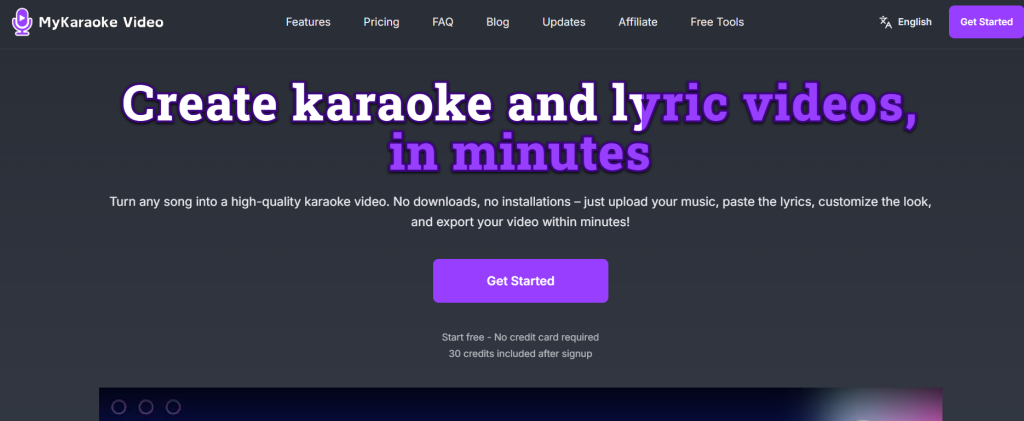Navigate to the Affiliate page
1024x421 pixels.
click(x=638, y=22)
